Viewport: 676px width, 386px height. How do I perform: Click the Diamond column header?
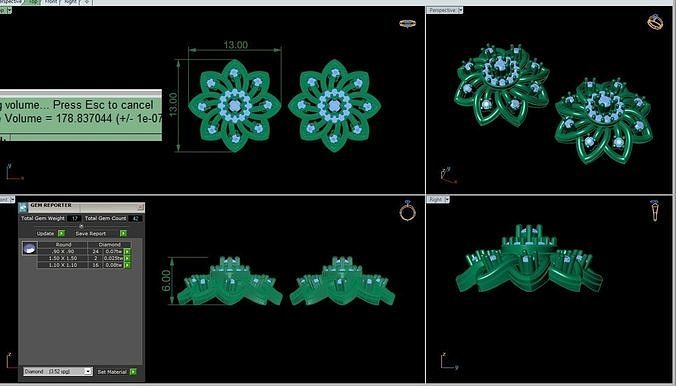(x=110, y=245)
